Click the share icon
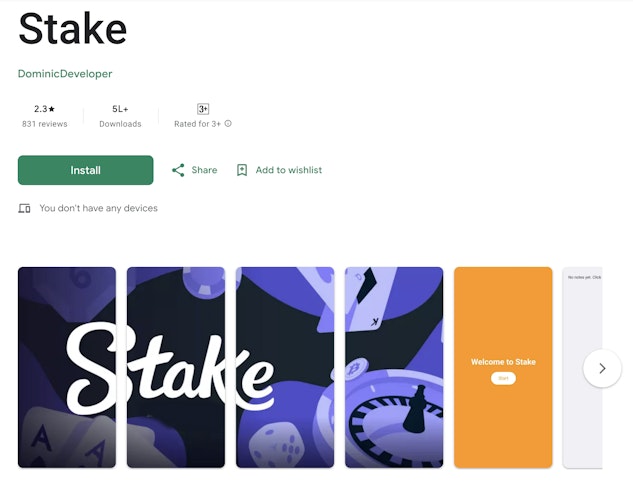Viewport: 633px width, 485px height. pyautogui.click(x=178, y=170)
